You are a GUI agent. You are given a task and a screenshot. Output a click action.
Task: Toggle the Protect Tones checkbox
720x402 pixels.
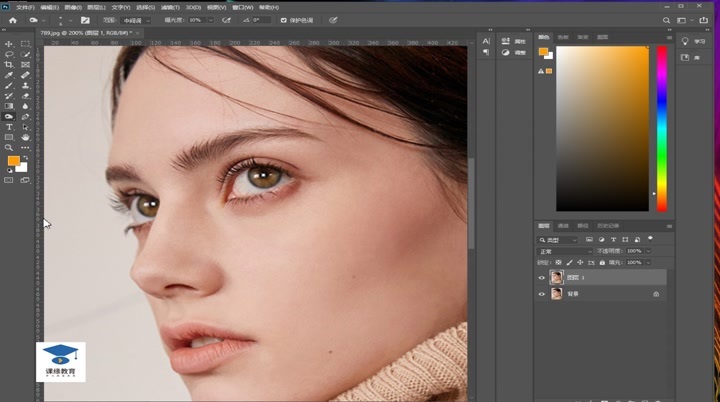[x=284, y=19]
